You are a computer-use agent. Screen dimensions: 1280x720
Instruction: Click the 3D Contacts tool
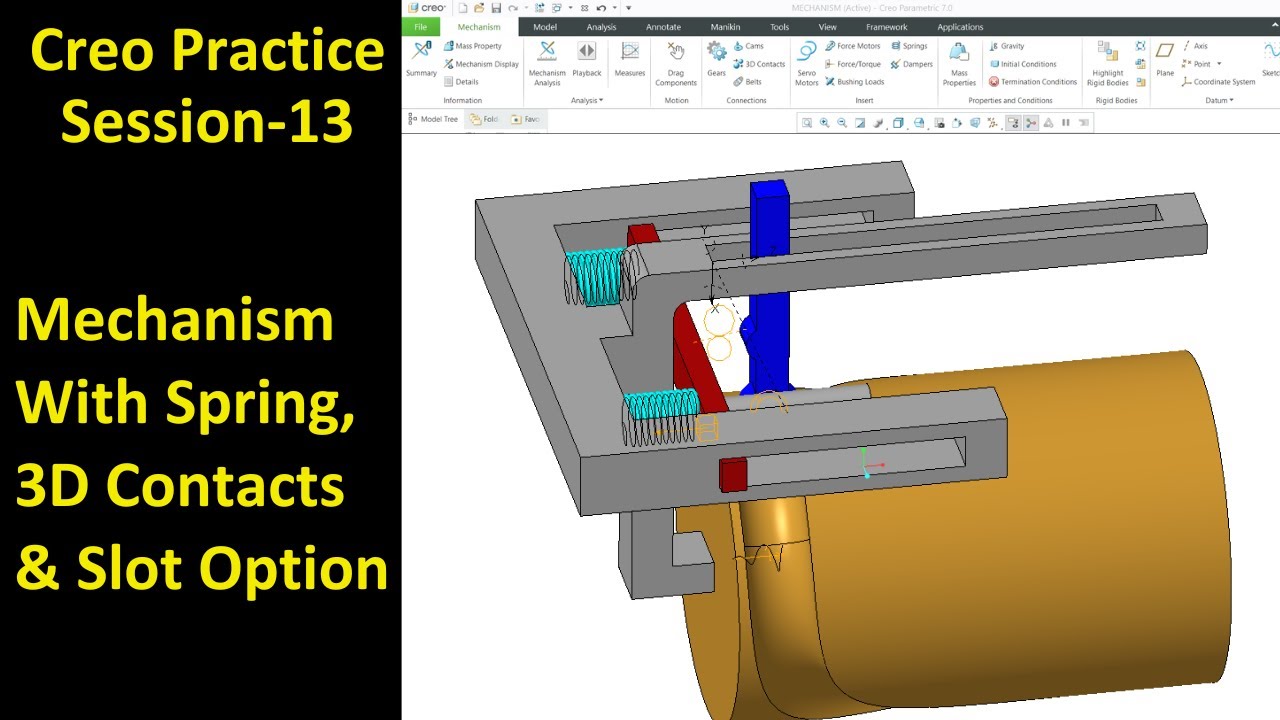[758, 64]
